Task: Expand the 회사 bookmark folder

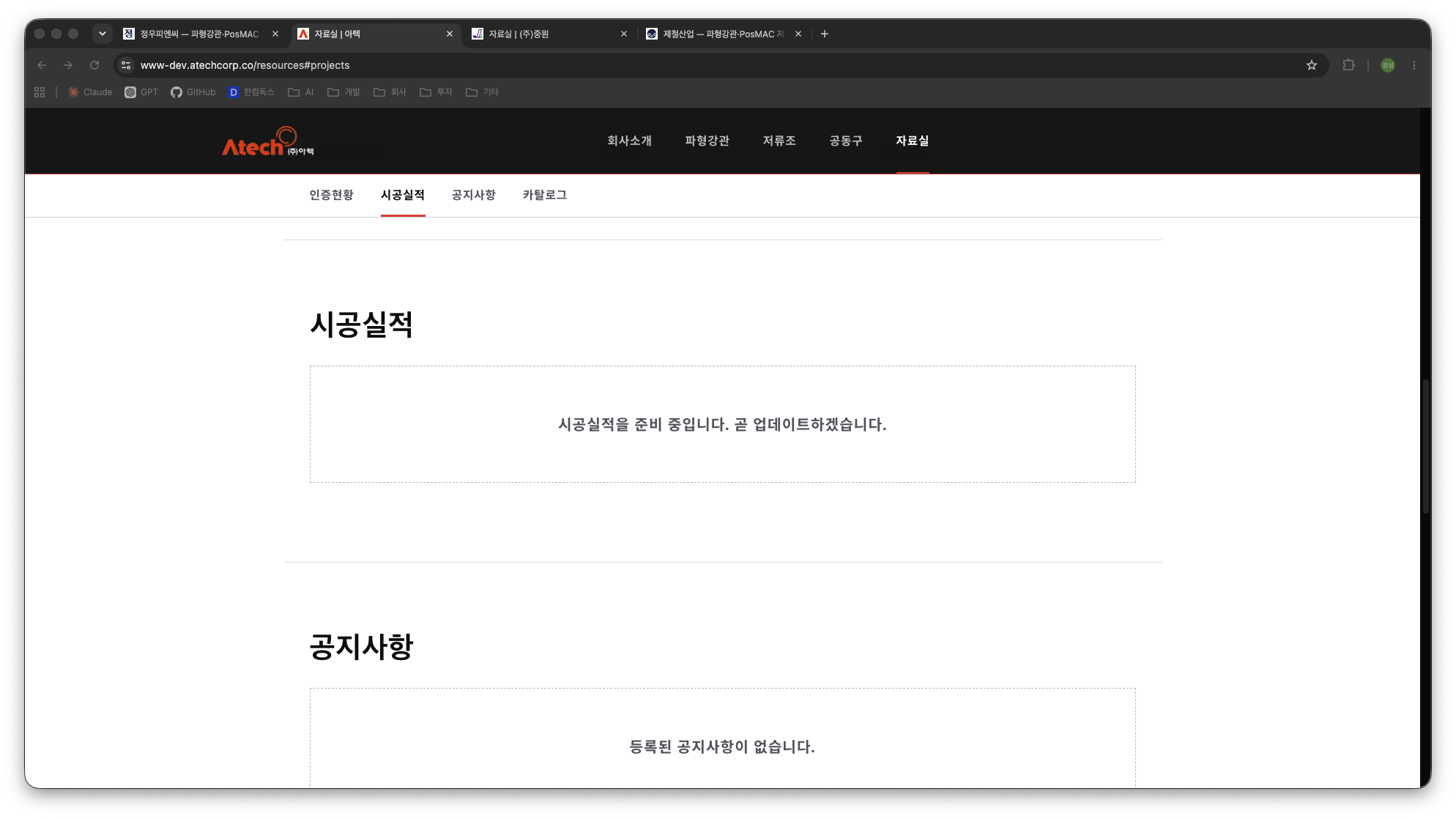Action: tap(390, 92)
